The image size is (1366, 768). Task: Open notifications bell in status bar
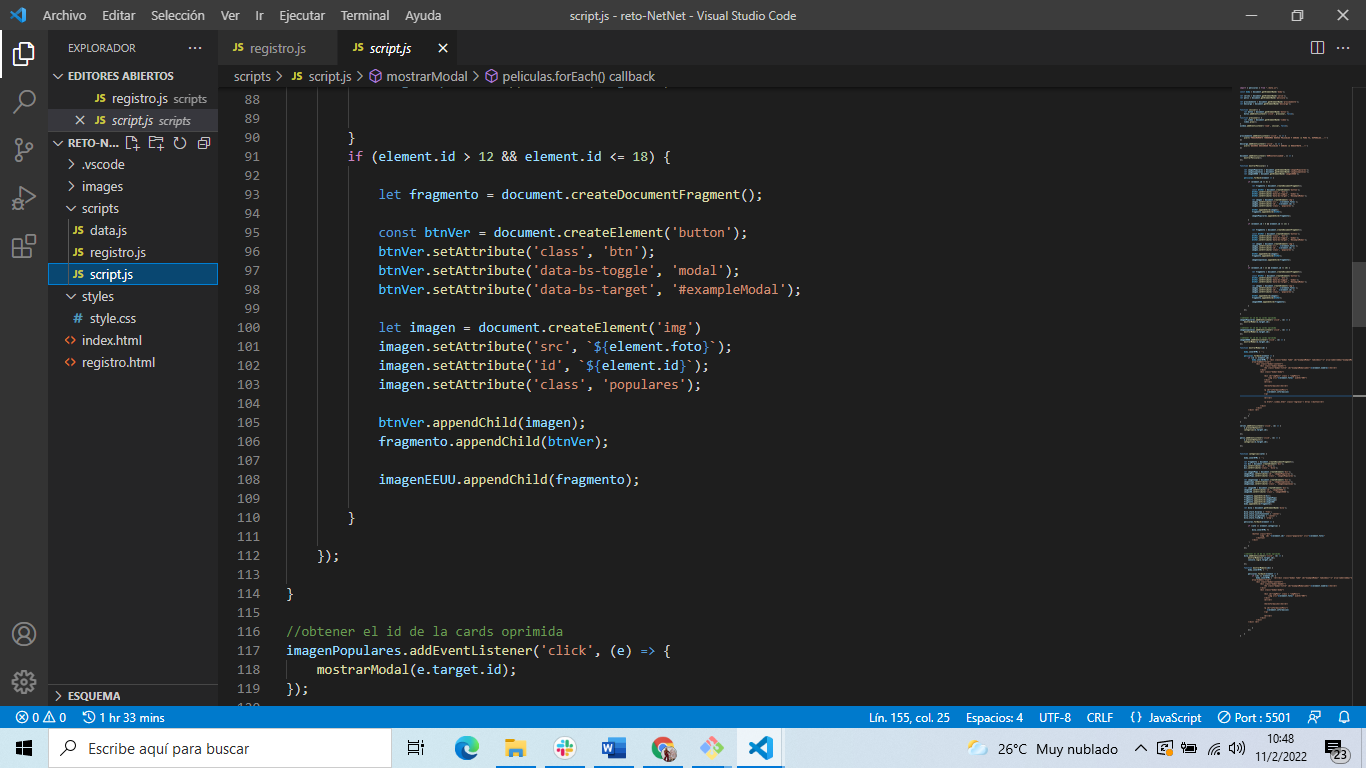click(1342, 717)
